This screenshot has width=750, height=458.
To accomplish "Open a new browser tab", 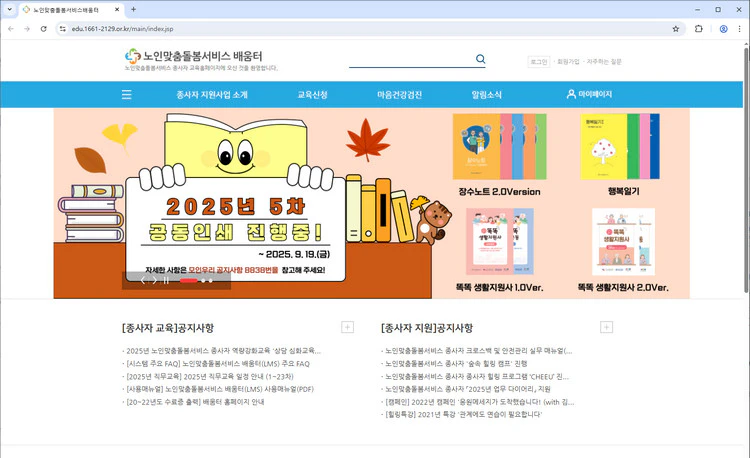I will (134, 9).
